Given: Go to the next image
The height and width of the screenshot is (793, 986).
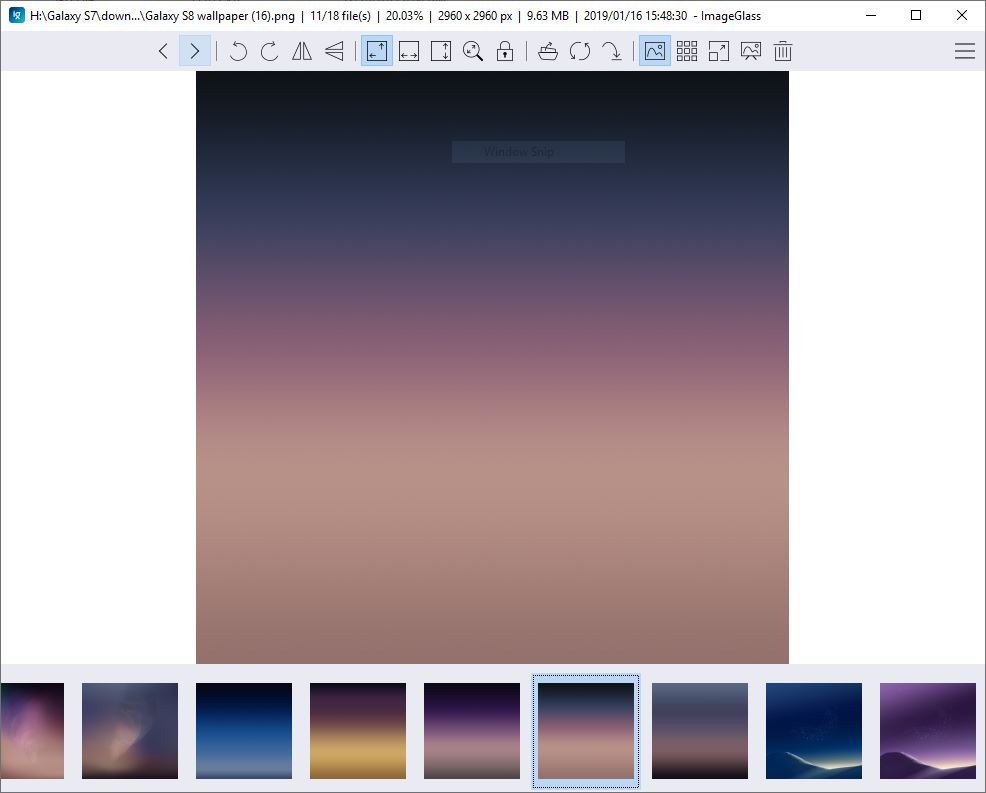Looking at the screenshot, I should (195, 51).
